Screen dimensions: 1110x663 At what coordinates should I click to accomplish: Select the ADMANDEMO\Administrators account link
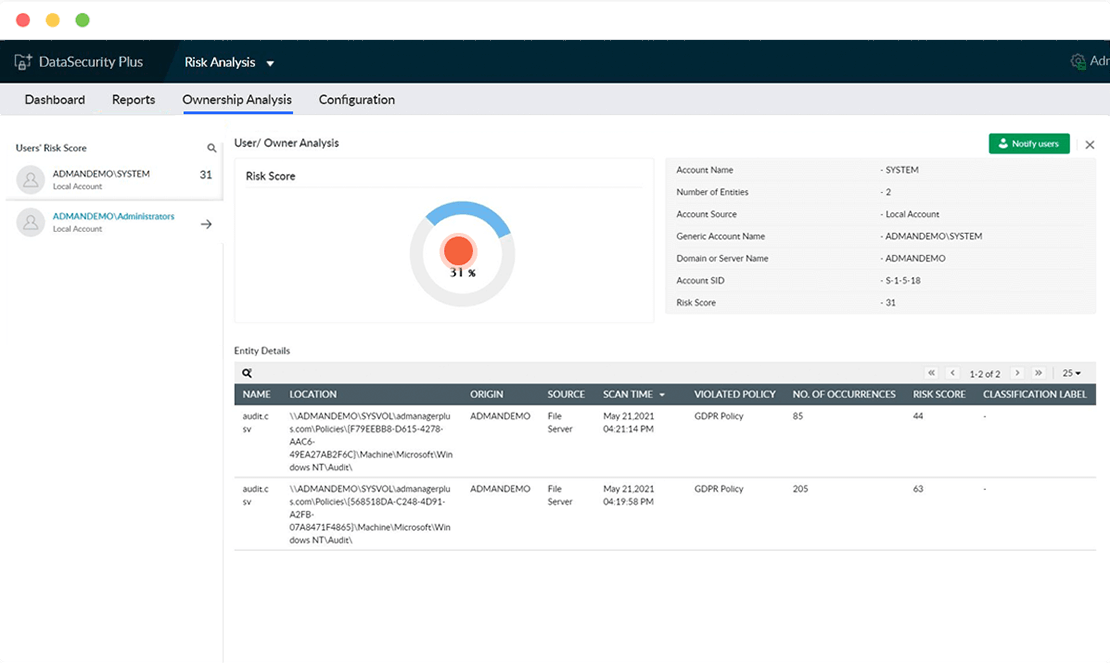(113, 216)
